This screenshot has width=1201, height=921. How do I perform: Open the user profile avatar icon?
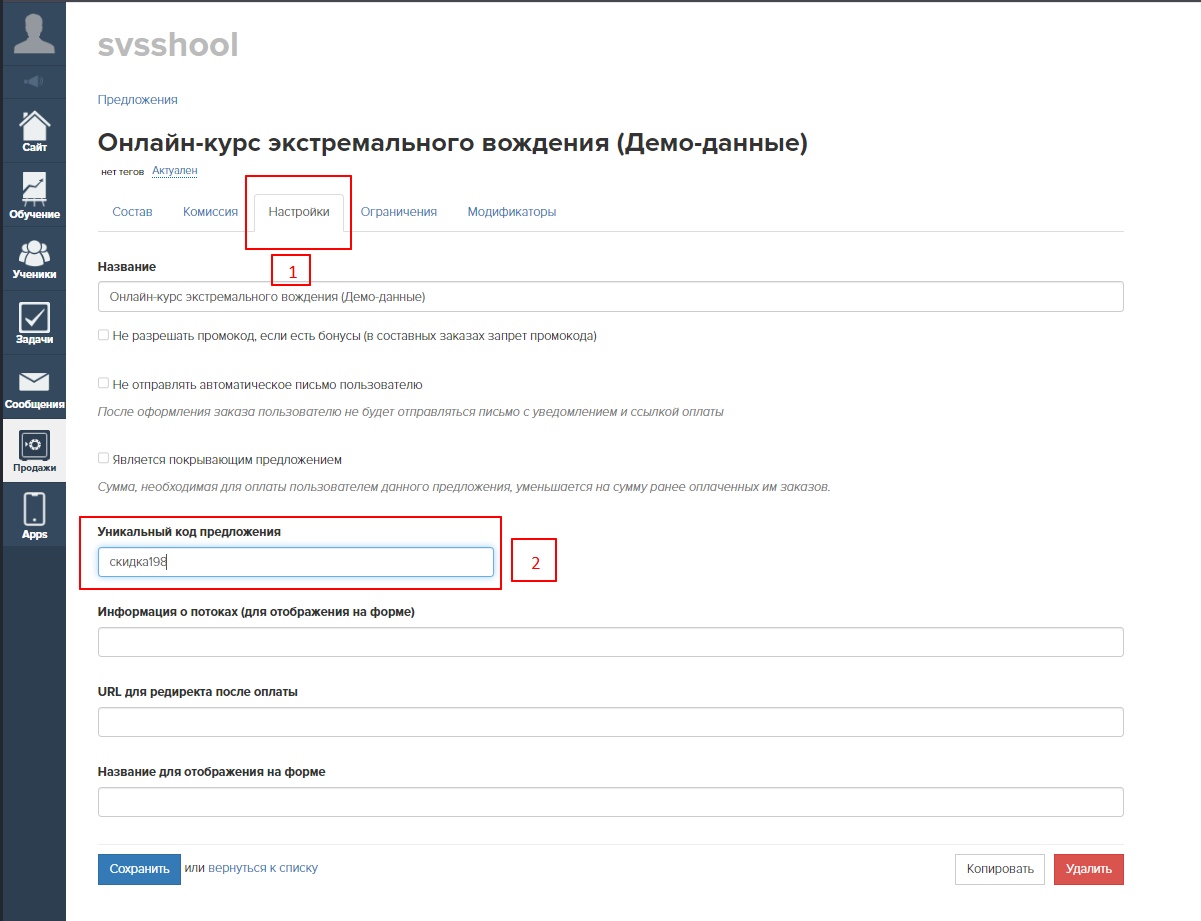point(33,32)
